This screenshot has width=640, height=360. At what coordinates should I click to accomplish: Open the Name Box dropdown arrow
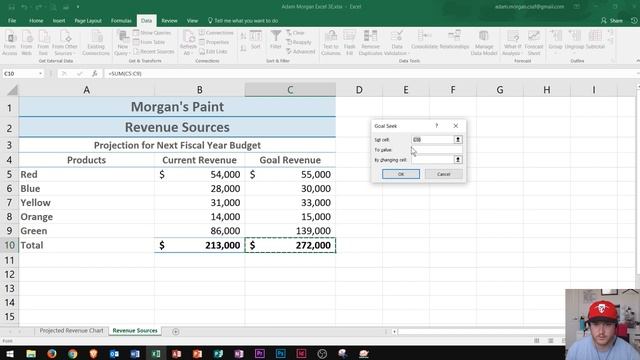tap(40, 73)
